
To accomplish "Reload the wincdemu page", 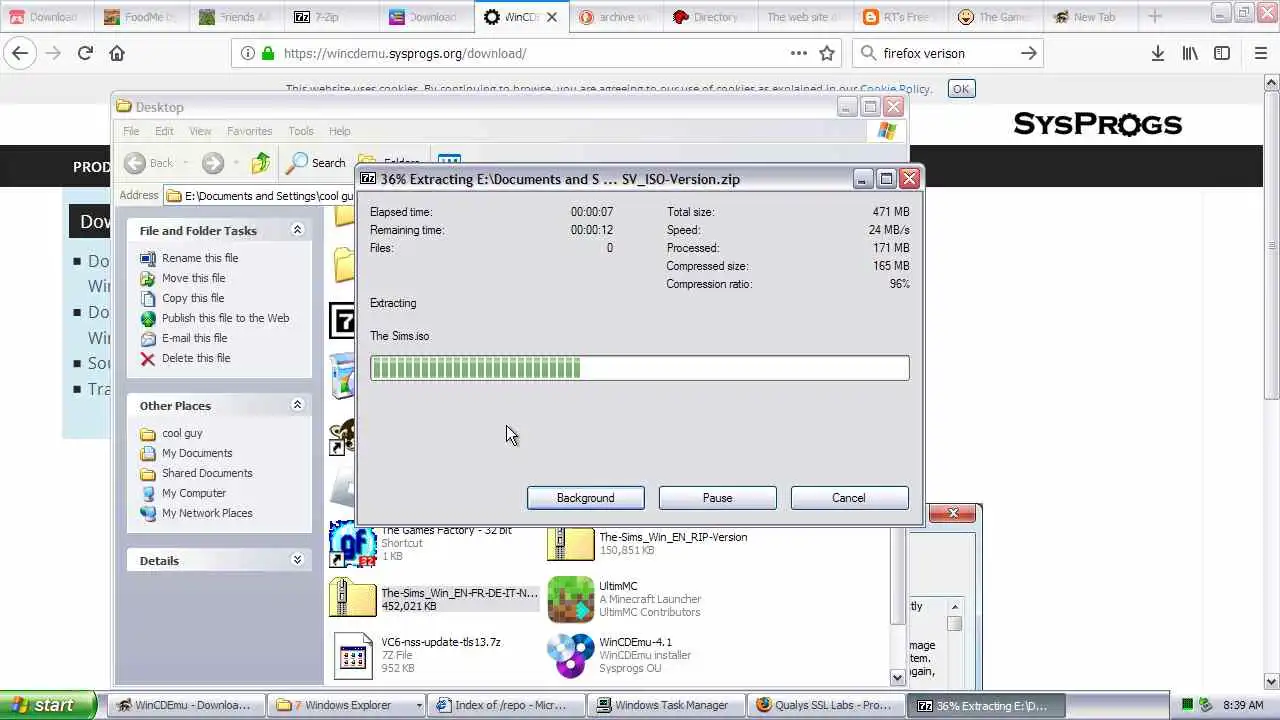I will (85, 53).
